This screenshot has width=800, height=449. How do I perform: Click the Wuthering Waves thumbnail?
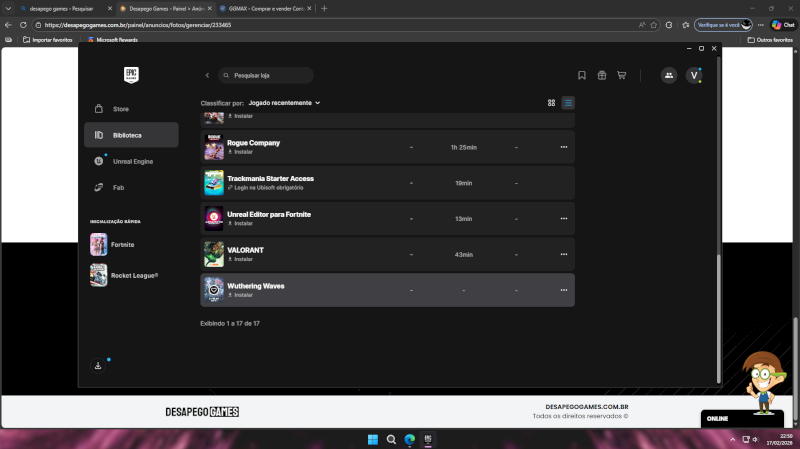[x=214, y=290]
